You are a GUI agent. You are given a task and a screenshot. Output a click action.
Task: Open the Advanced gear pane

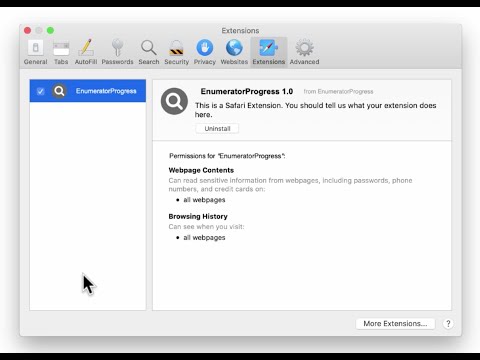tap(304, 53)
